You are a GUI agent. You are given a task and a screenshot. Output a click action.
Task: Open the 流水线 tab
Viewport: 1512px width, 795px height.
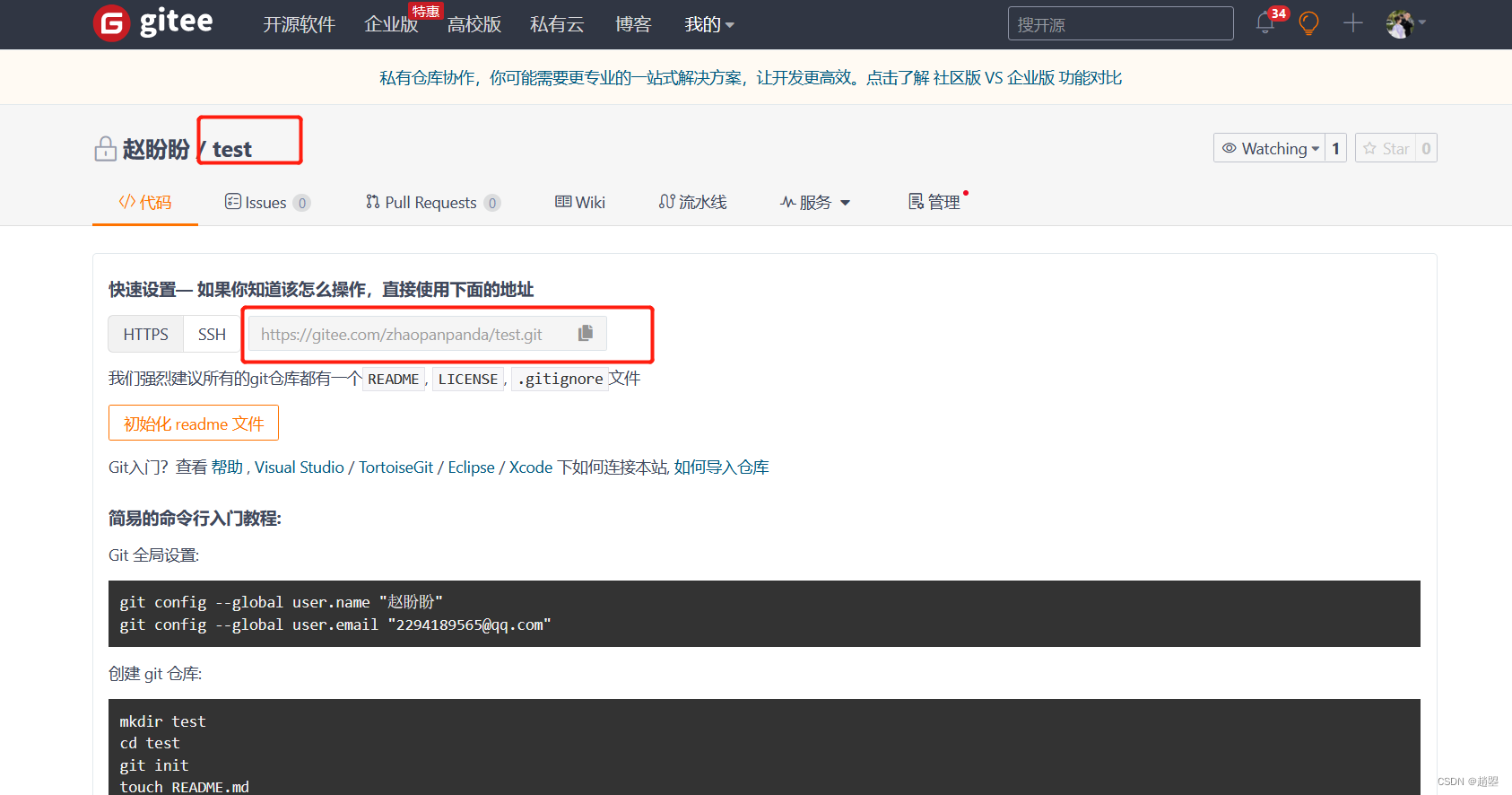692,202
